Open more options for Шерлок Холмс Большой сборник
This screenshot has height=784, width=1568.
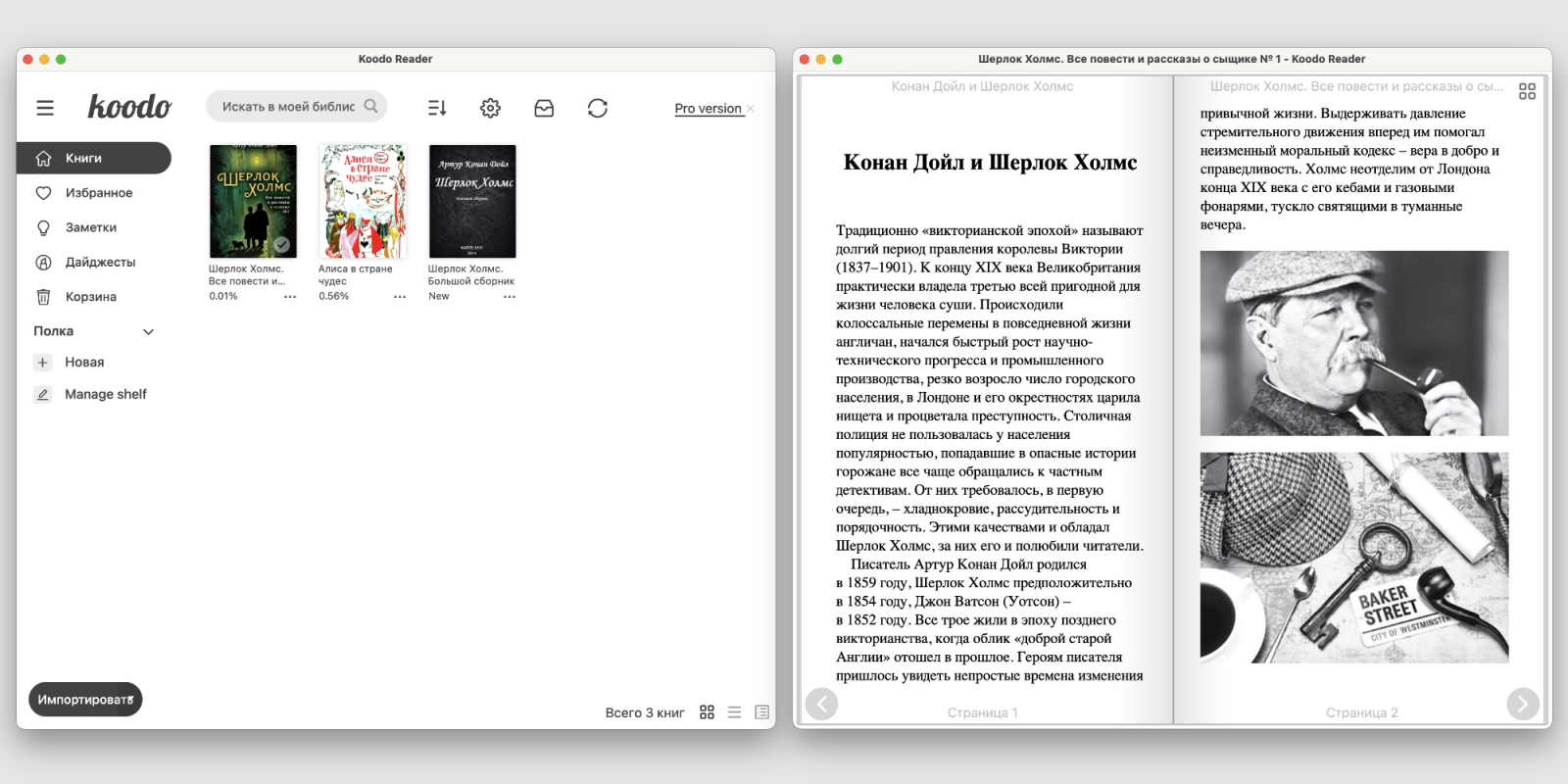[510, 296]
